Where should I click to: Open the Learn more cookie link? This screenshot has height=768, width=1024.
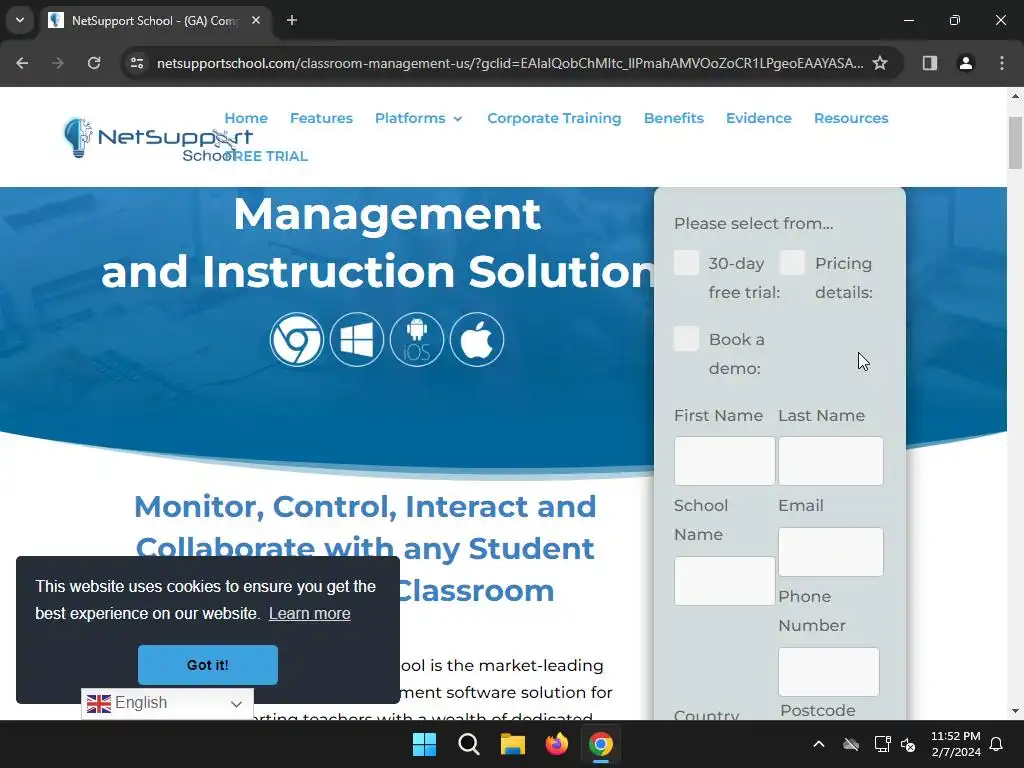(310, 614)
